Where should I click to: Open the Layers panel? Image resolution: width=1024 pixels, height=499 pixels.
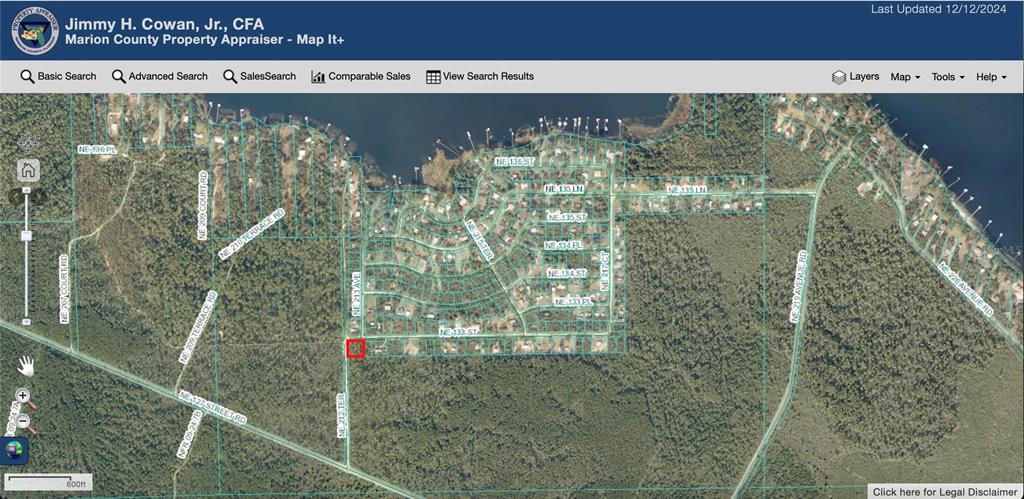[x=855, y=77]
